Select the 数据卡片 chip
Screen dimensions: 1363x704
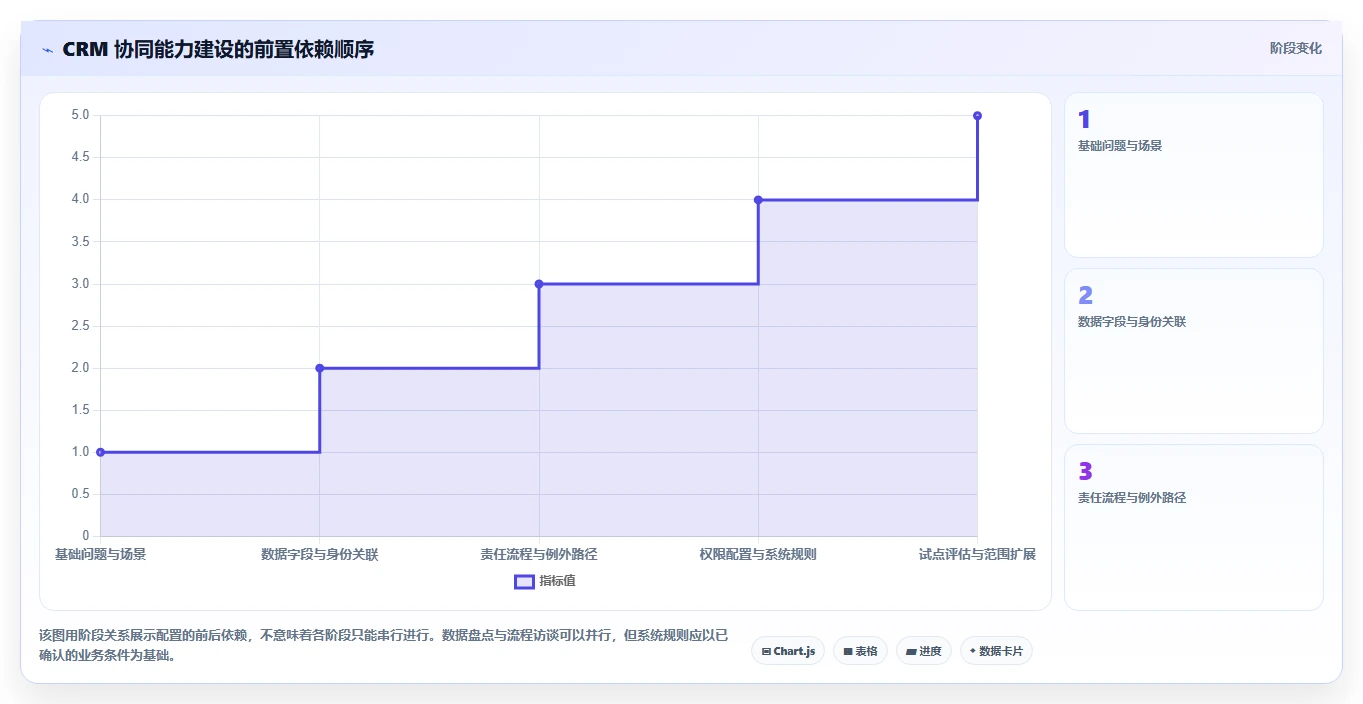[x=996, y=651]
